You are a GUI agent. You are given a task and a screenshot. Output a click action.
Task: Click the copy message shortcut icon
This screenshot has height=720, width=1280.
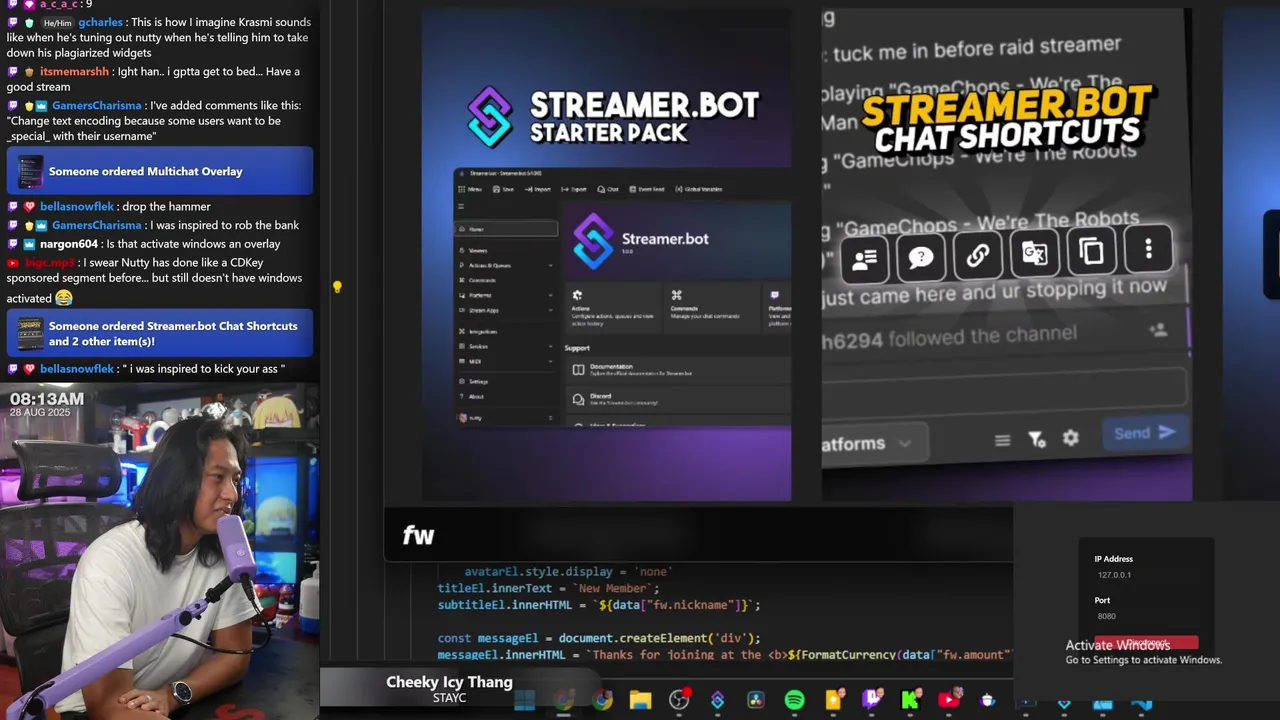tap(1091, 250)
